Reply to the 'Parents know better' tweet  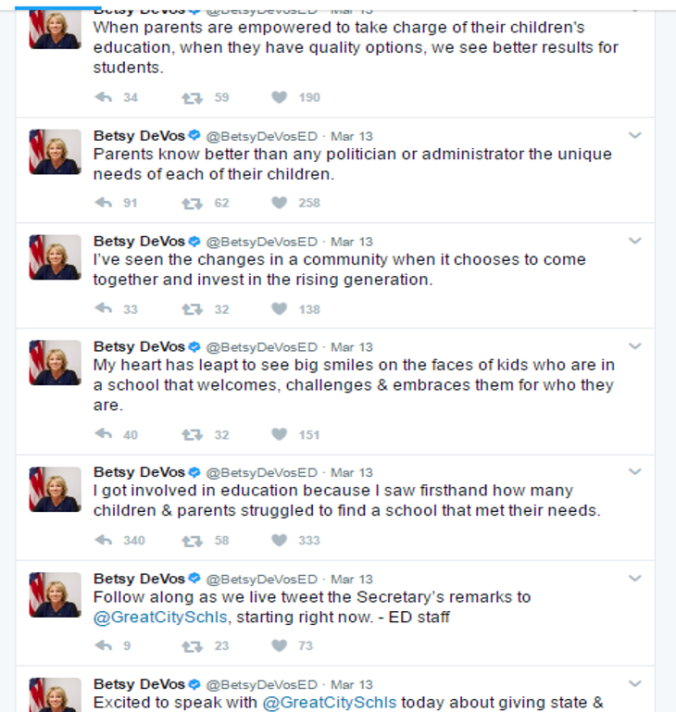(x=102, y=203)
